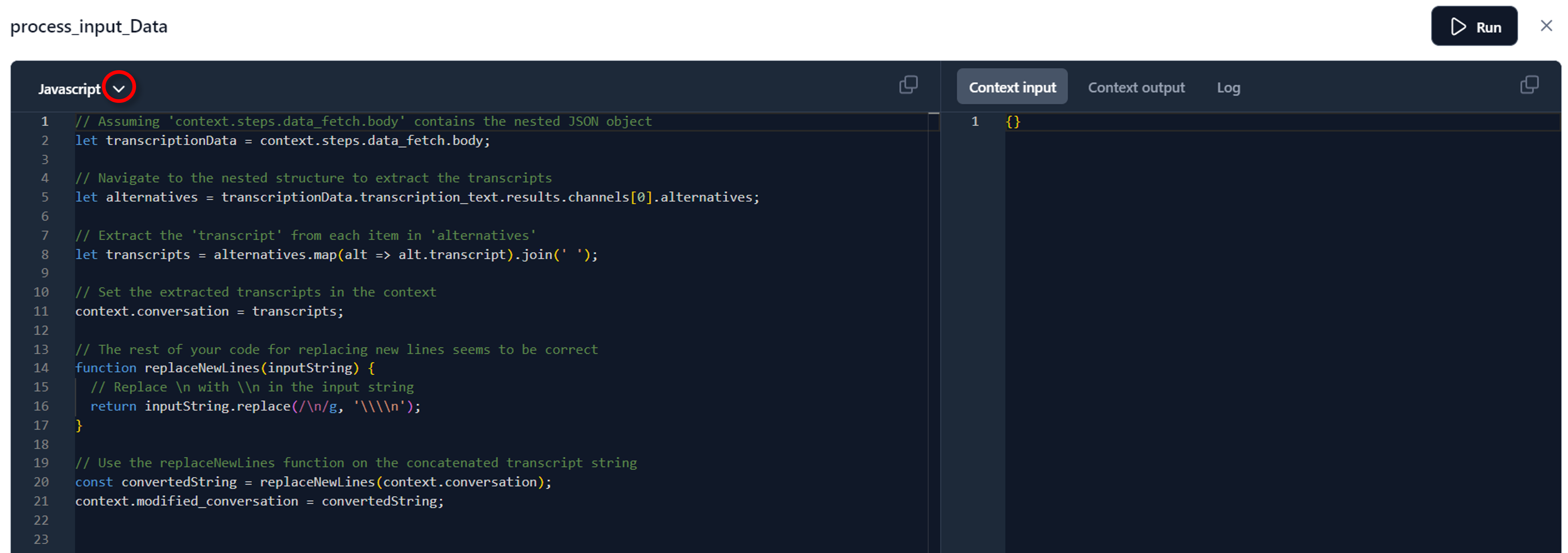Click line number 1 in Context input gutter

tap(975, 122)
